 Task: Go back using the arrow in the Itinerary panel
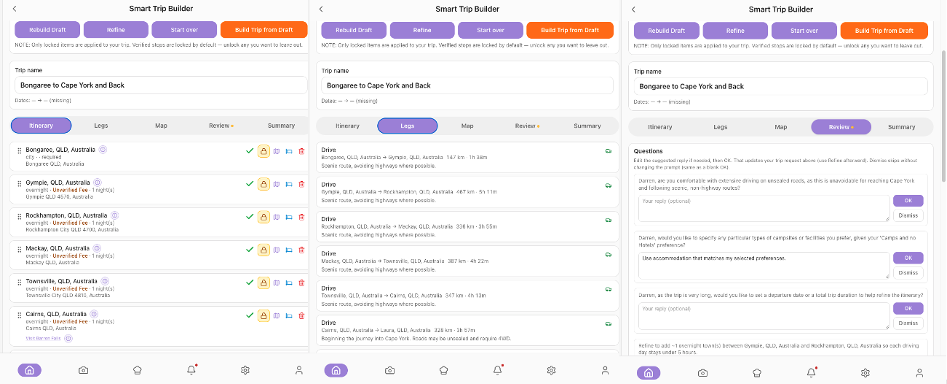14,9
